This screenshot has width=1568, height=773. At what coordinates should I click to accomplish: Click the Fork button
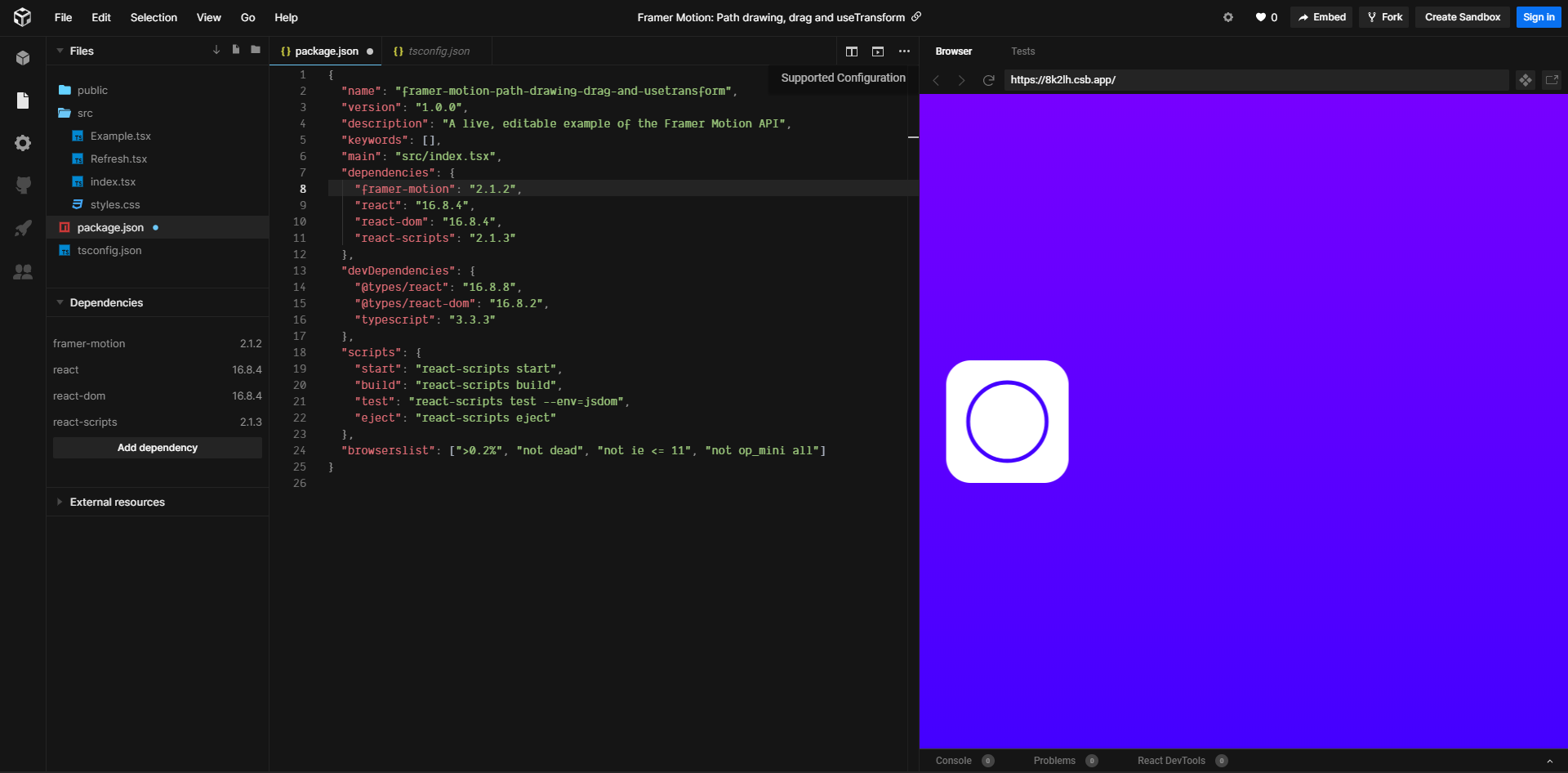1384,17
